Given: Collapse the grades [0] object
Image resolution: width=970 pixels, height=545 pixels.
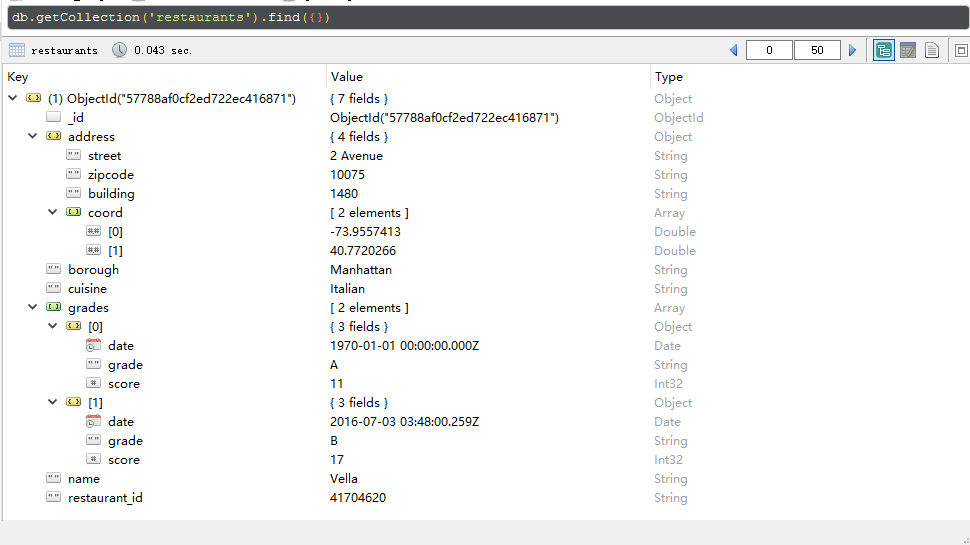Looking at the screenshot, I should click(x=53, y=325).
